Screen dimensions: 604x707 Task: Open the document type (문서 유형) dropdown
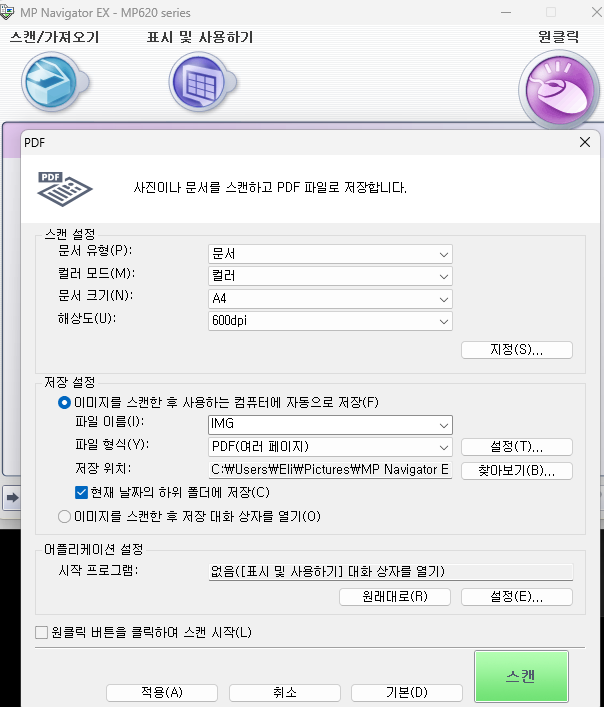(330, 254)
